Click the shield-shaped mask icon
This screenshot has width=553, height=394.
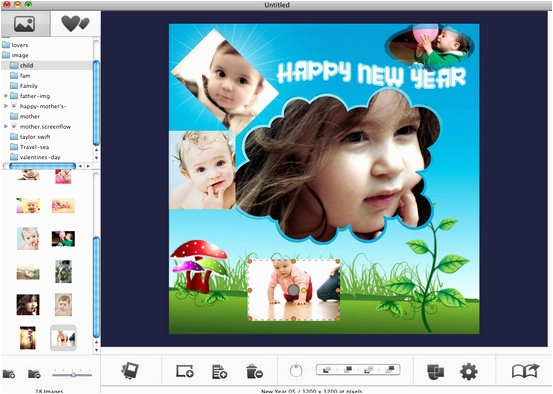click(435, 372)
